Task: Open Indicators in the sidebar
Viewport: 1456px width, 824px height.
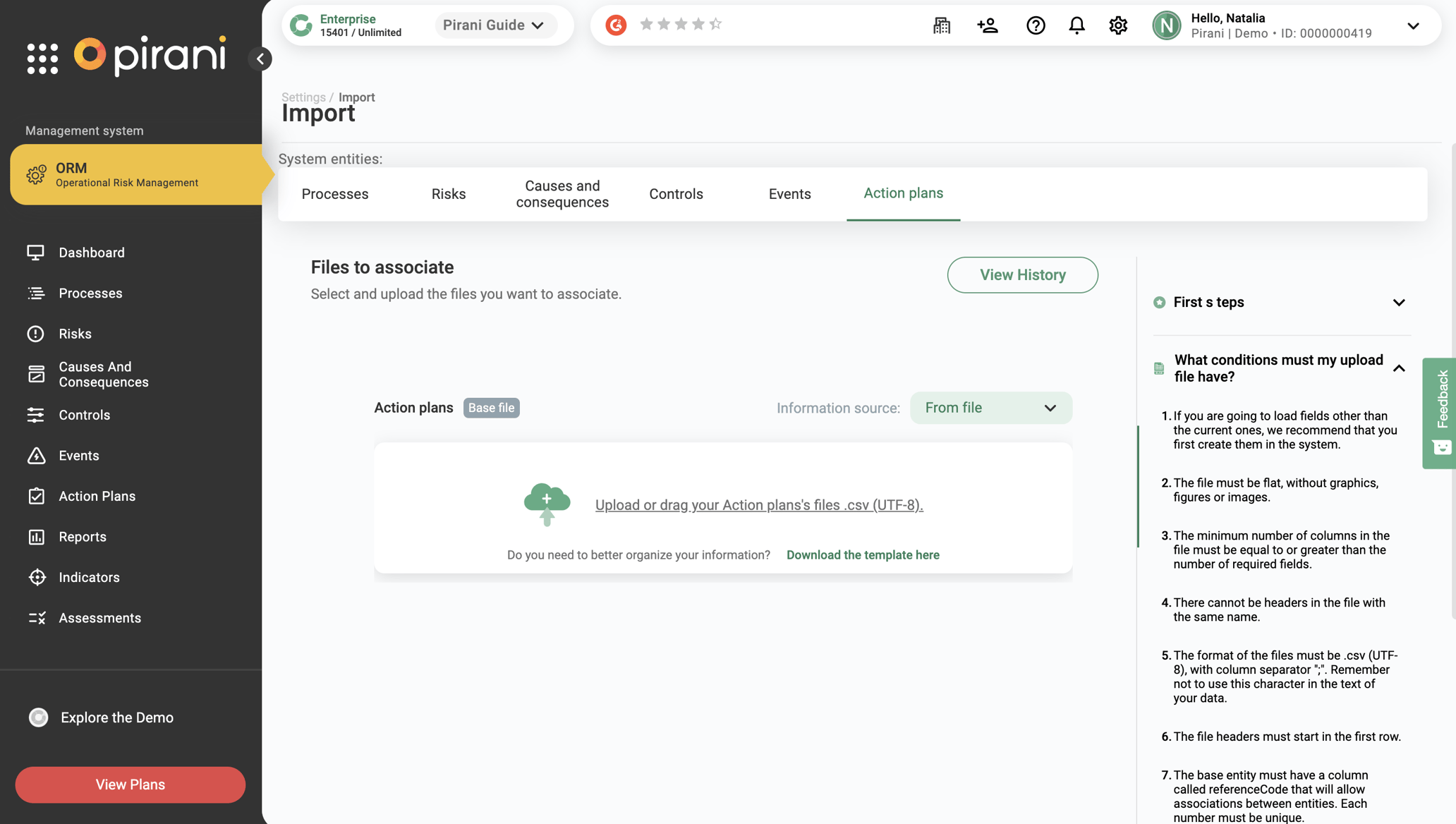Action: click(x=89, y=577)
